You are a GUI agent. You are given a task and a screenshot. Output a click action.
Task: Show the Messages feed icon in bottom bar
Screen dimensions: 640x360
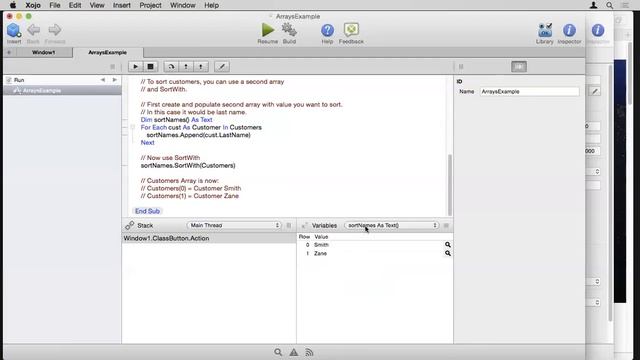tap(309, 352)
